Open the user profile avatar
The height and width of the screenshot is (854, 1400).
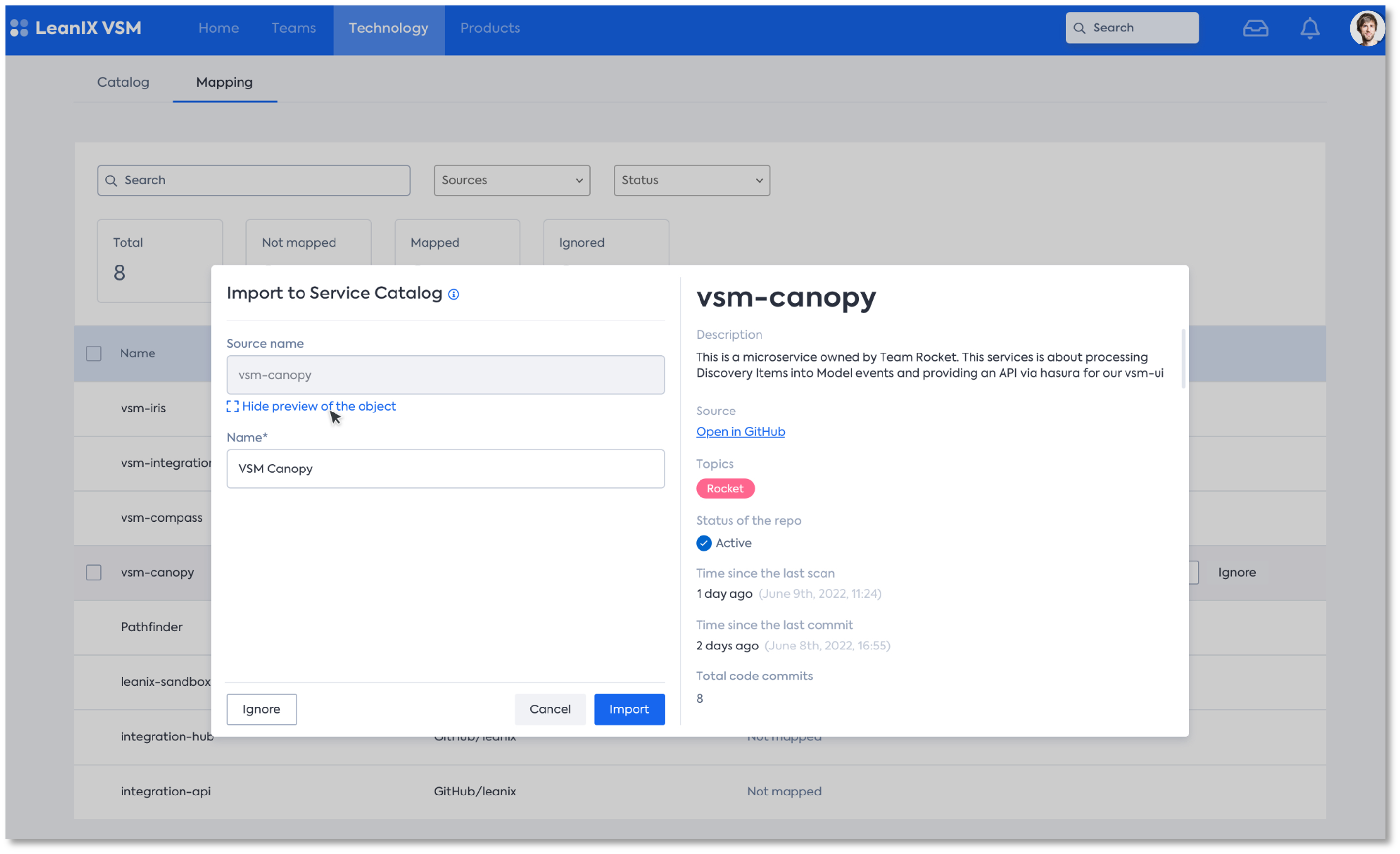(x=1367, y=28)
